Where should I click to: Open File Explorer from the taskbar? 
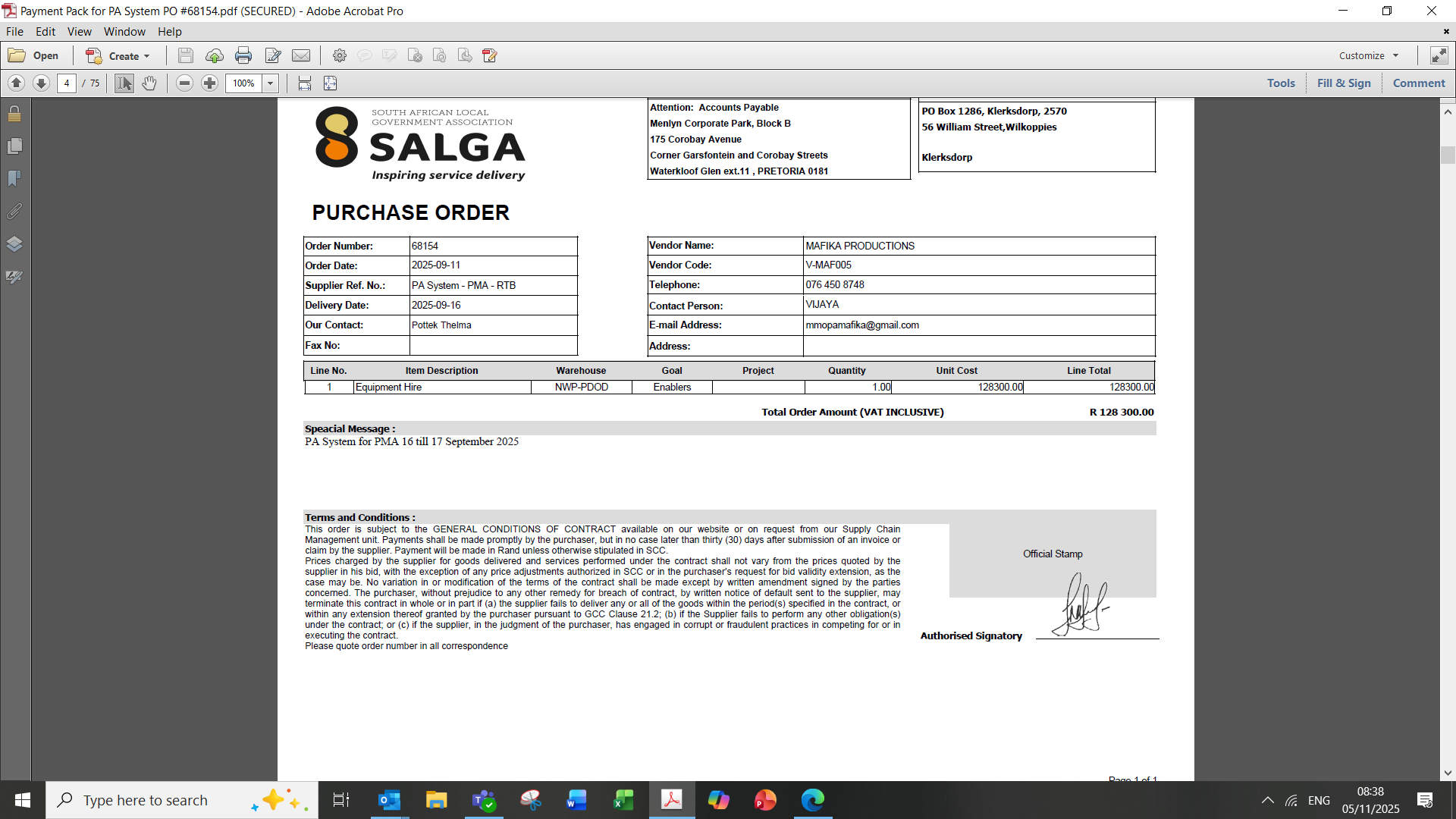click(436, 800)
